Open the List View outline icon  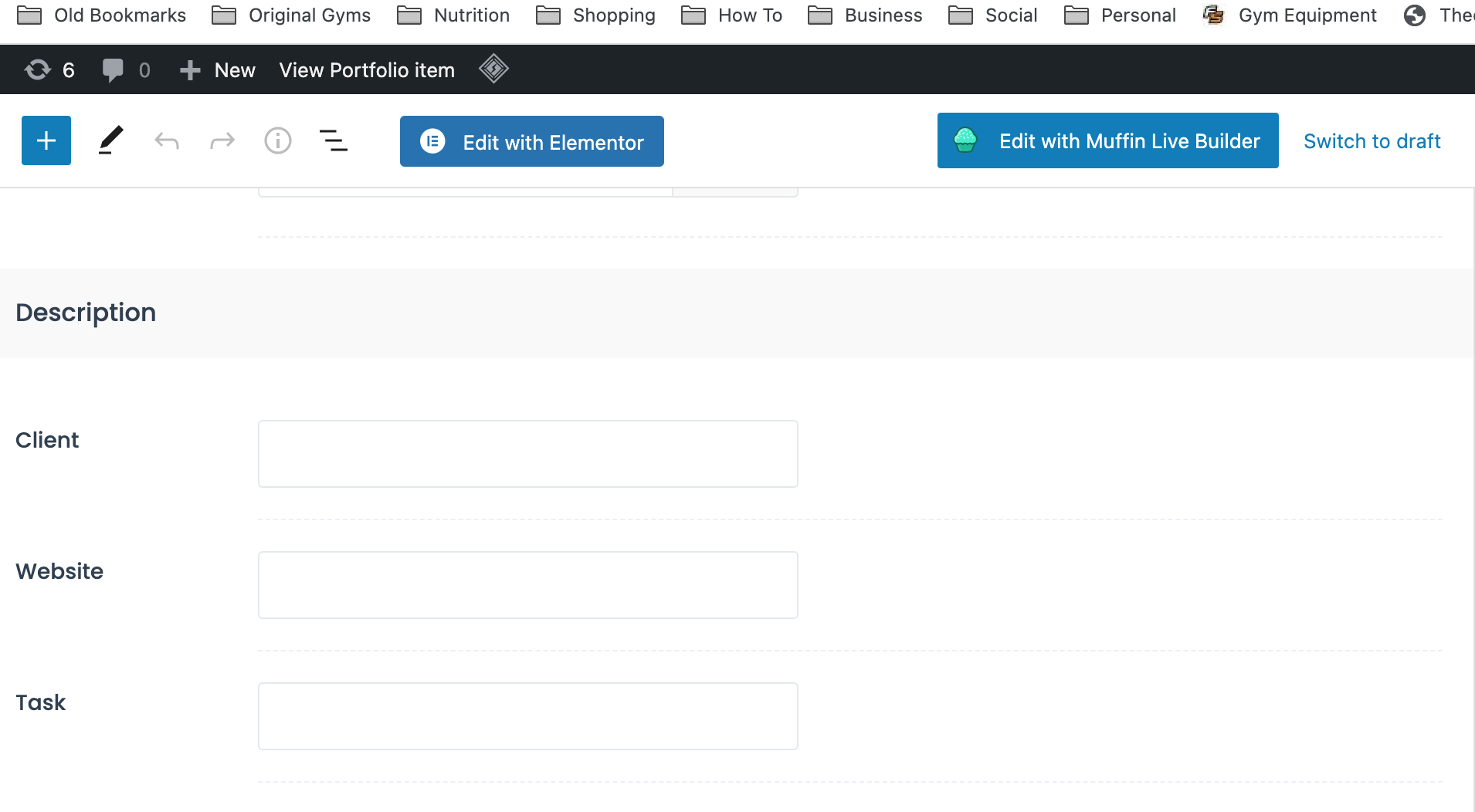pos(334,140)
